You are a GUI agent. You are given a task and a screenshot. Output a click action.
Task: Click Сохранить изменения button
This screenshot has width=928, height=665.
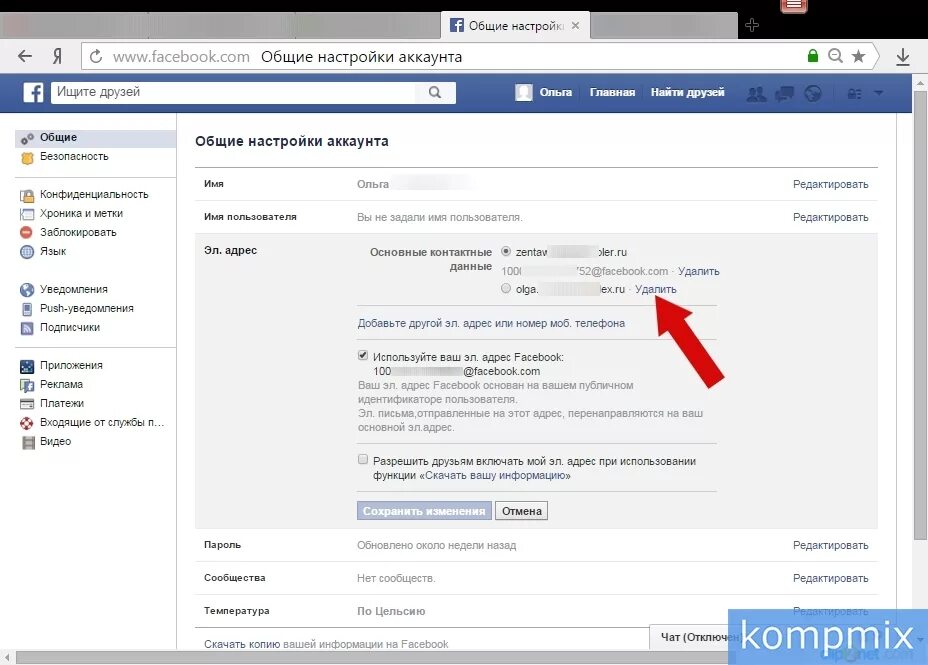point(424,511)
